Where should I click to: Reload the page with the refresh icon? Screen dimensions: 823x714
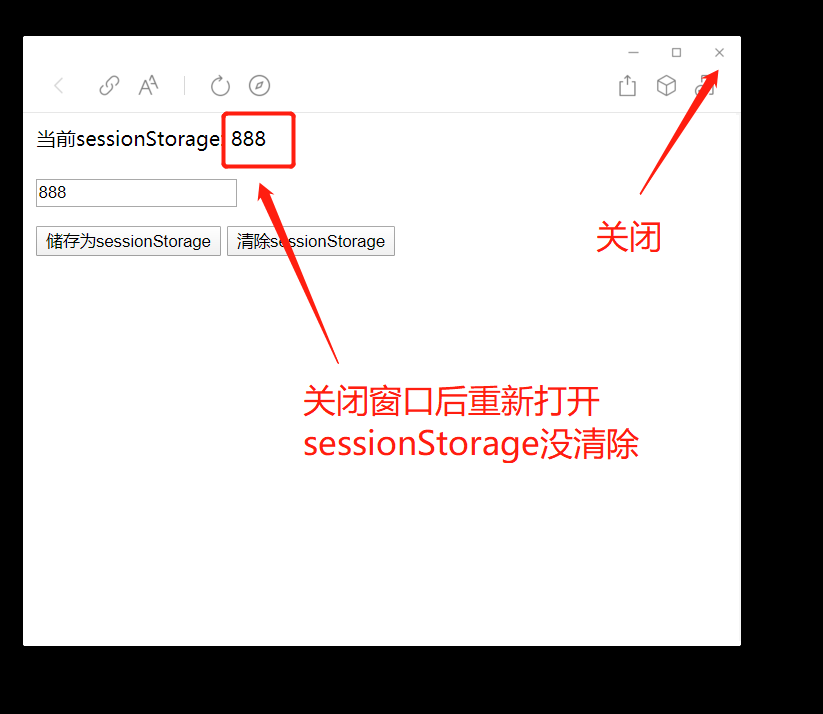220,86
